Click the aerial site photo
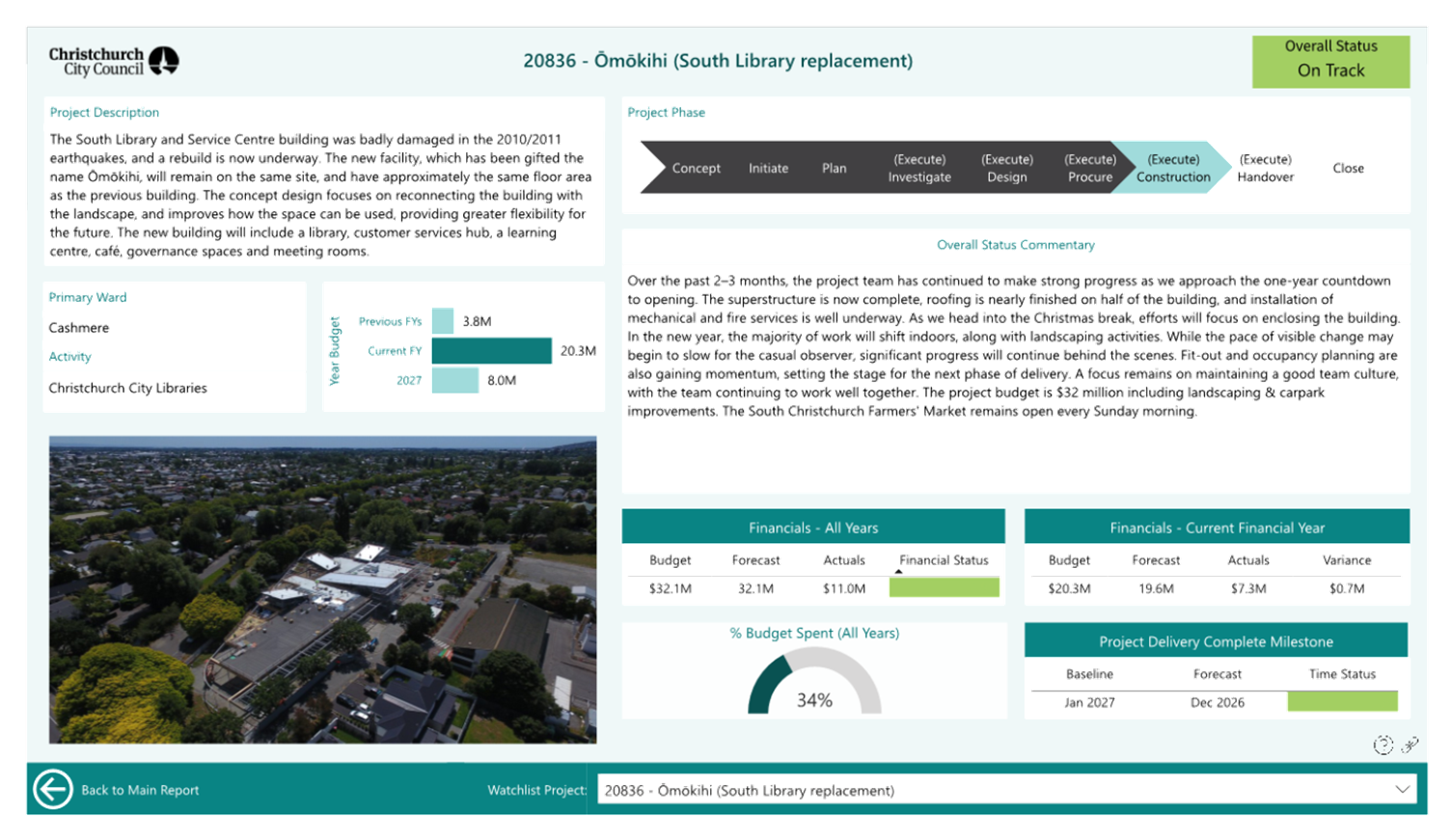Image resolution: width=1452 pixels, height=840 pixels. (x=322, y=589)
